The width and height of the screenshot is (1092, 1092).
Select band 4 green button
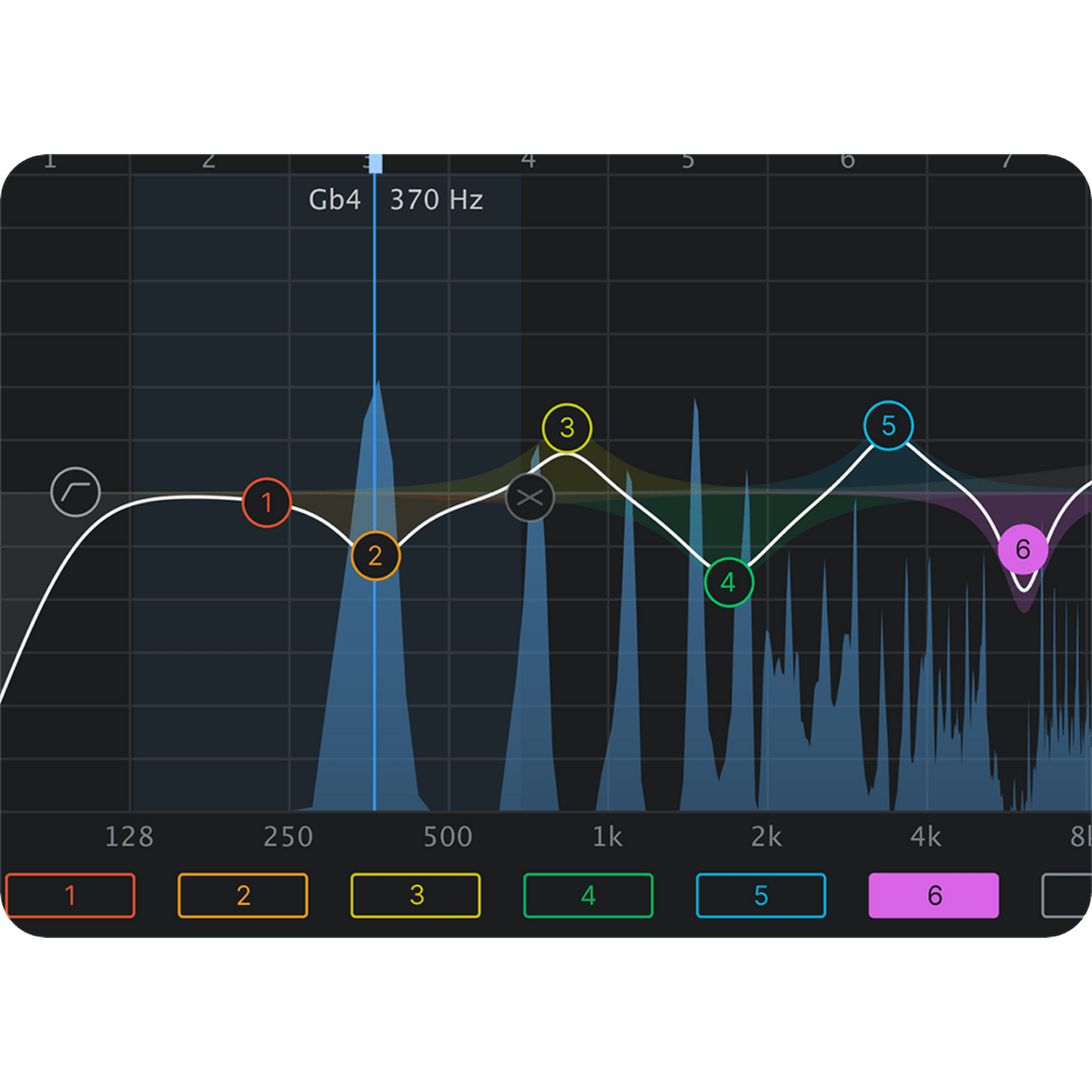pos(588,896)
